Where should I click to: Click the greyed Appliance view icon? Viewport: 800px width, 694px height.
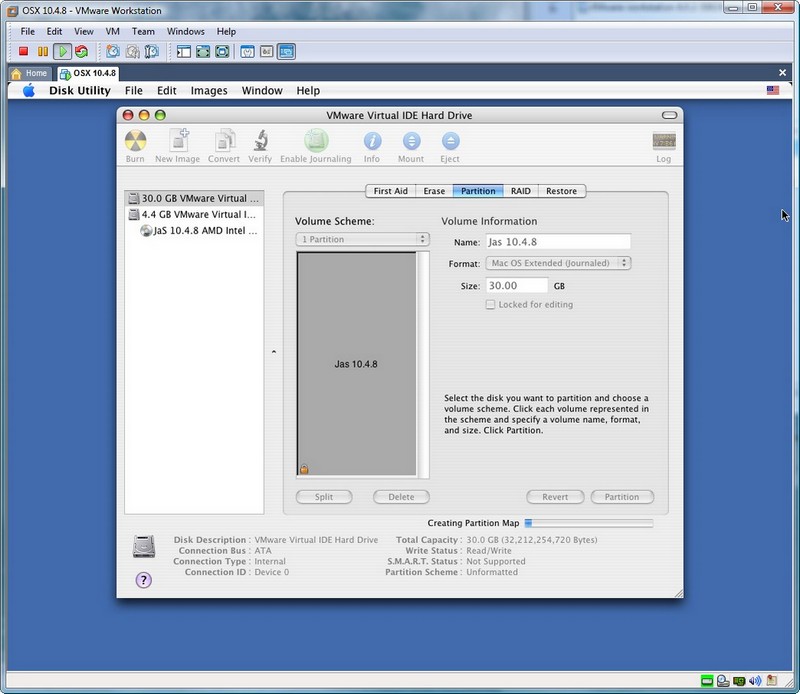click(266, 52)
